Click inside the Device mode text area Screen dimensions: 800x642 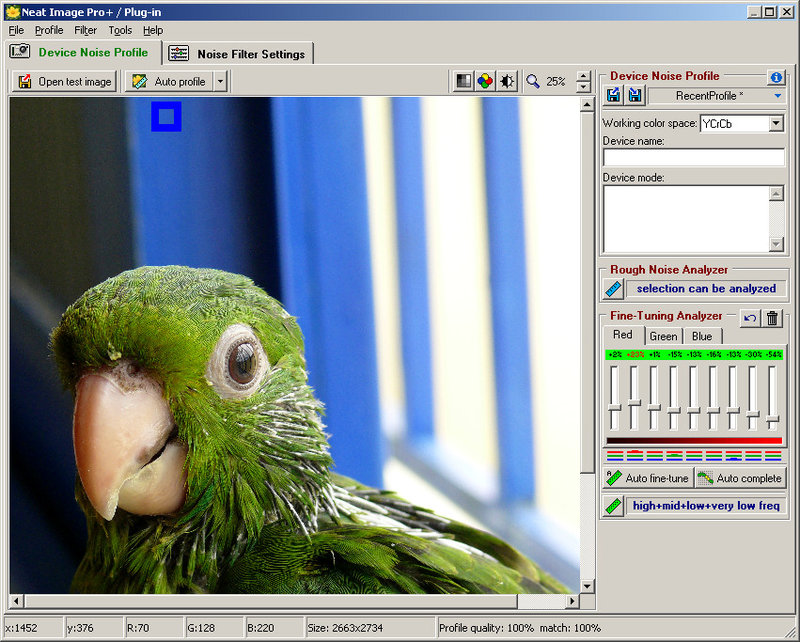tap(686, 219)
